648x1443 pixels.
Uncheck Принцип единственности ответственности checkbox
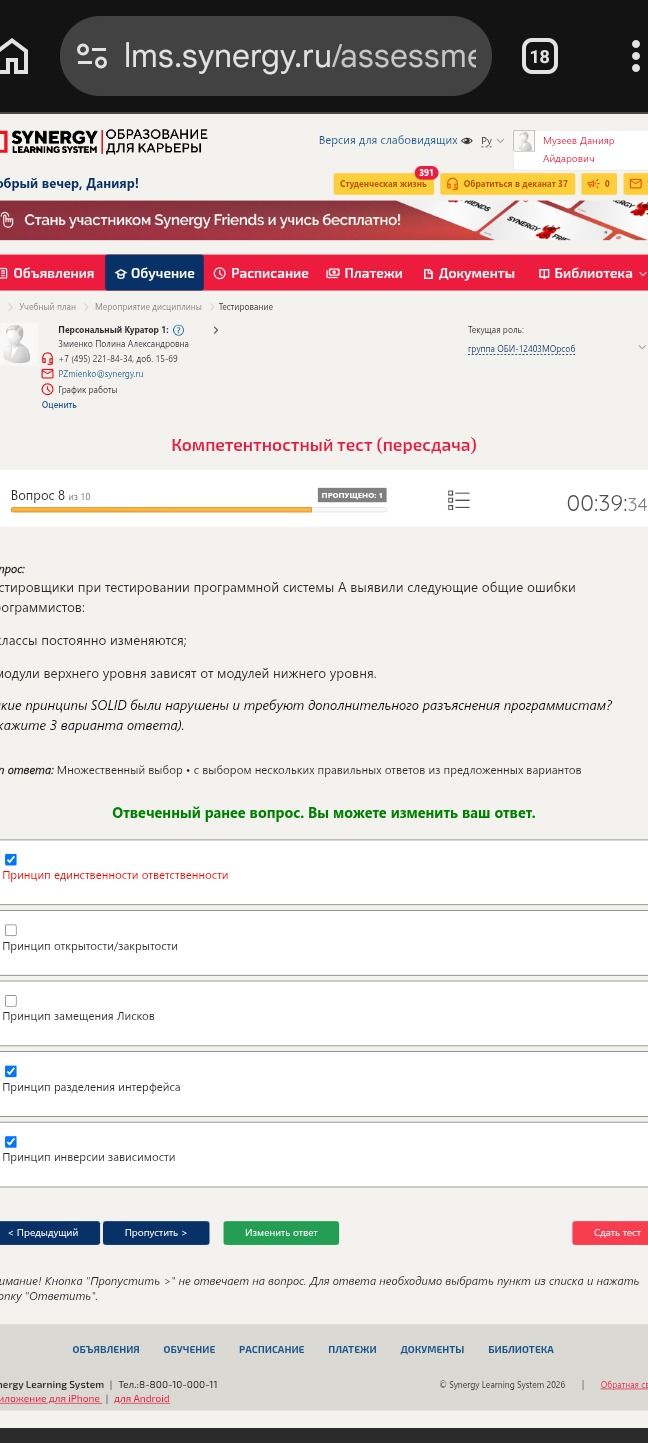[x=11, y=860]
